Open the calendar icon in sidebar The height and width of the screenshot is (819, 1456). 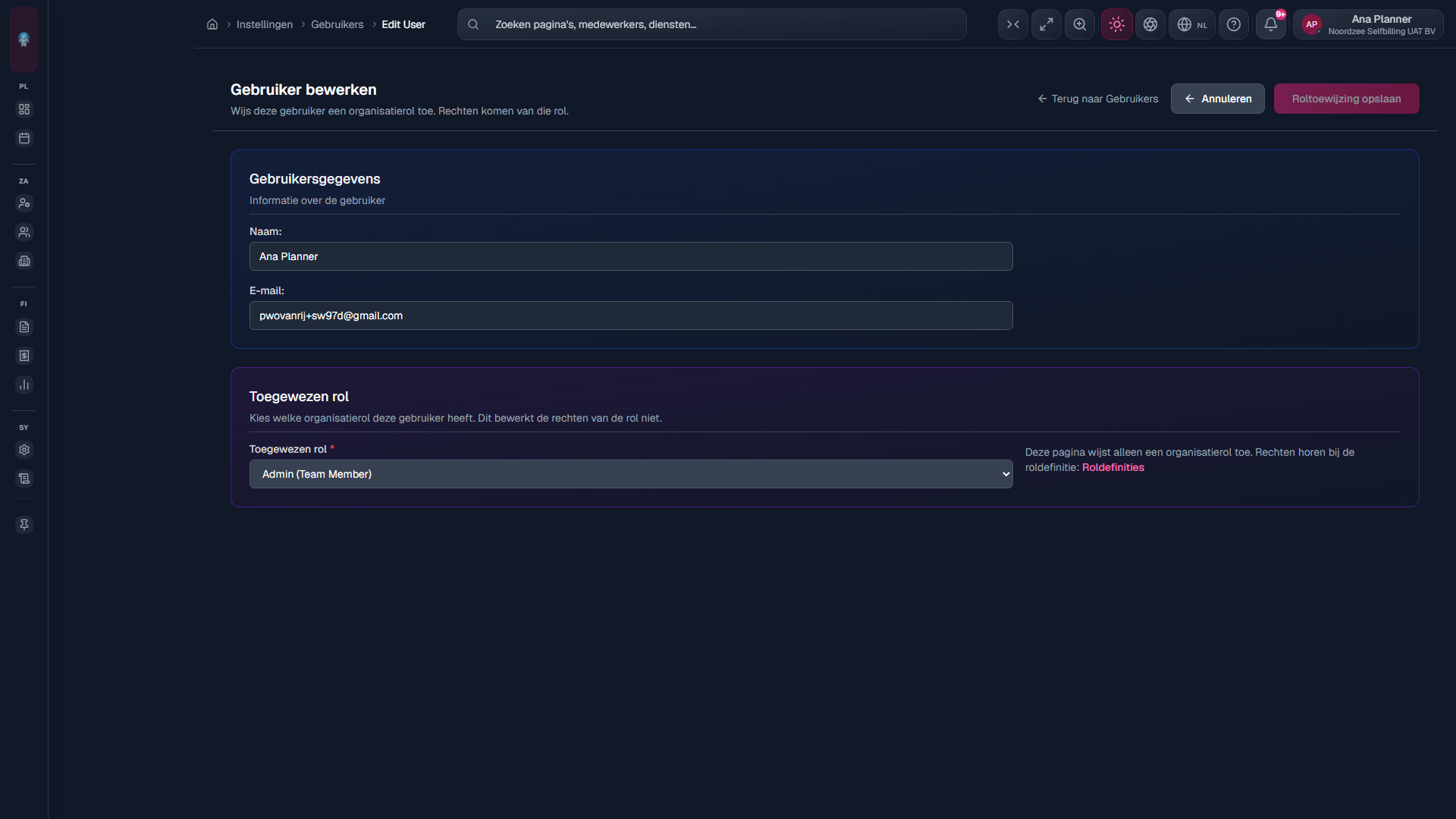click(24, 138)
